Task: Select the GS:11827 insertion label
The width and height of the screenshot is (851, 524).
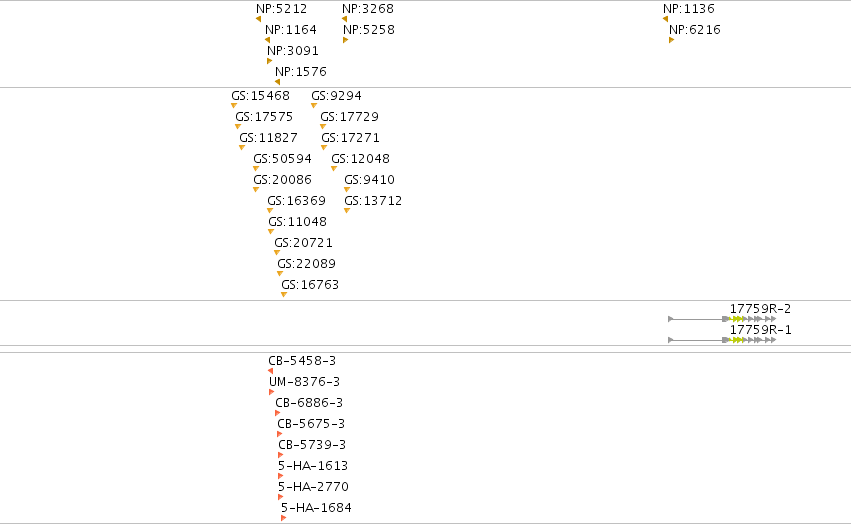Action: pos(269,138)
